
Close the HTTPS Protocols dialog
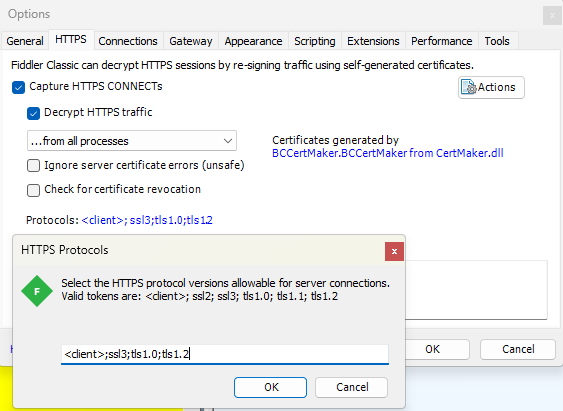394,252
